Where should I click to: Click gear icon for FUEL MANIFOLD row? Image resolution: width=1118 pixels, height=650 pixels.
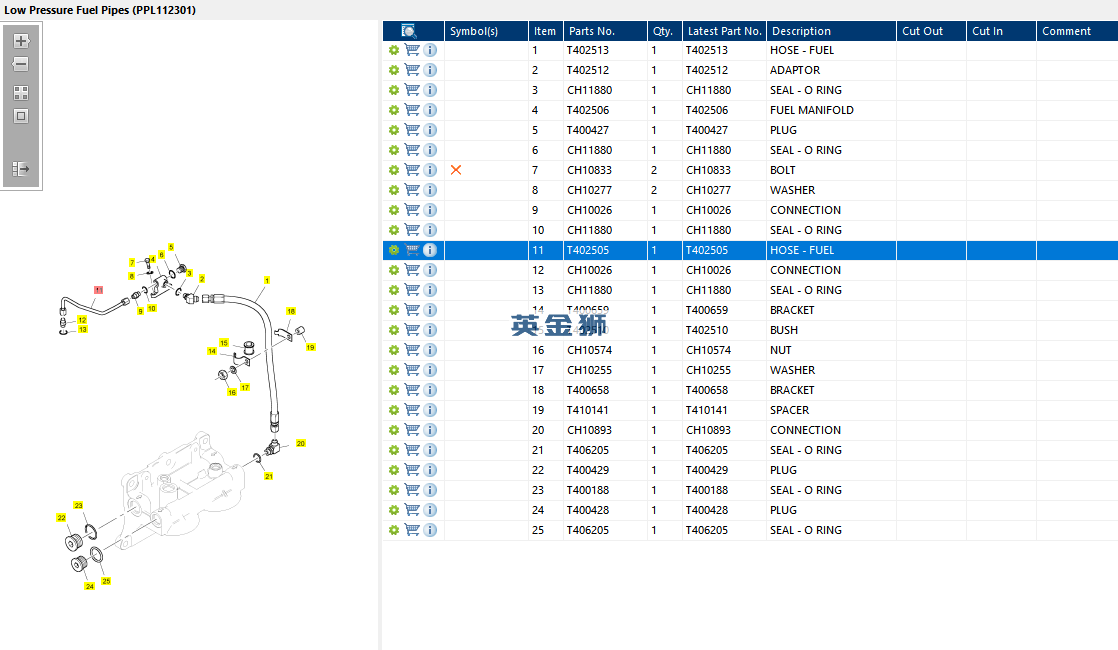394,110
